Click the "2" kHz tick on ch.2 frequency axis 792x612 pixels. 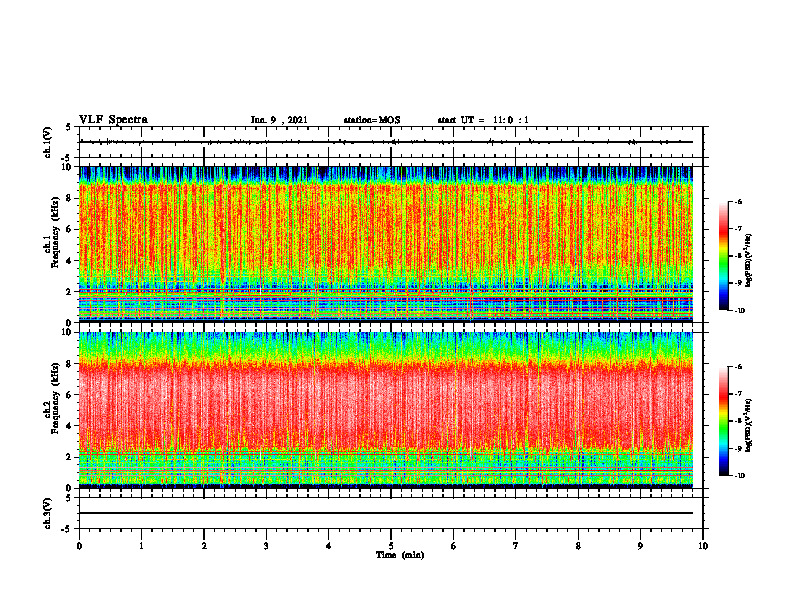69,457
